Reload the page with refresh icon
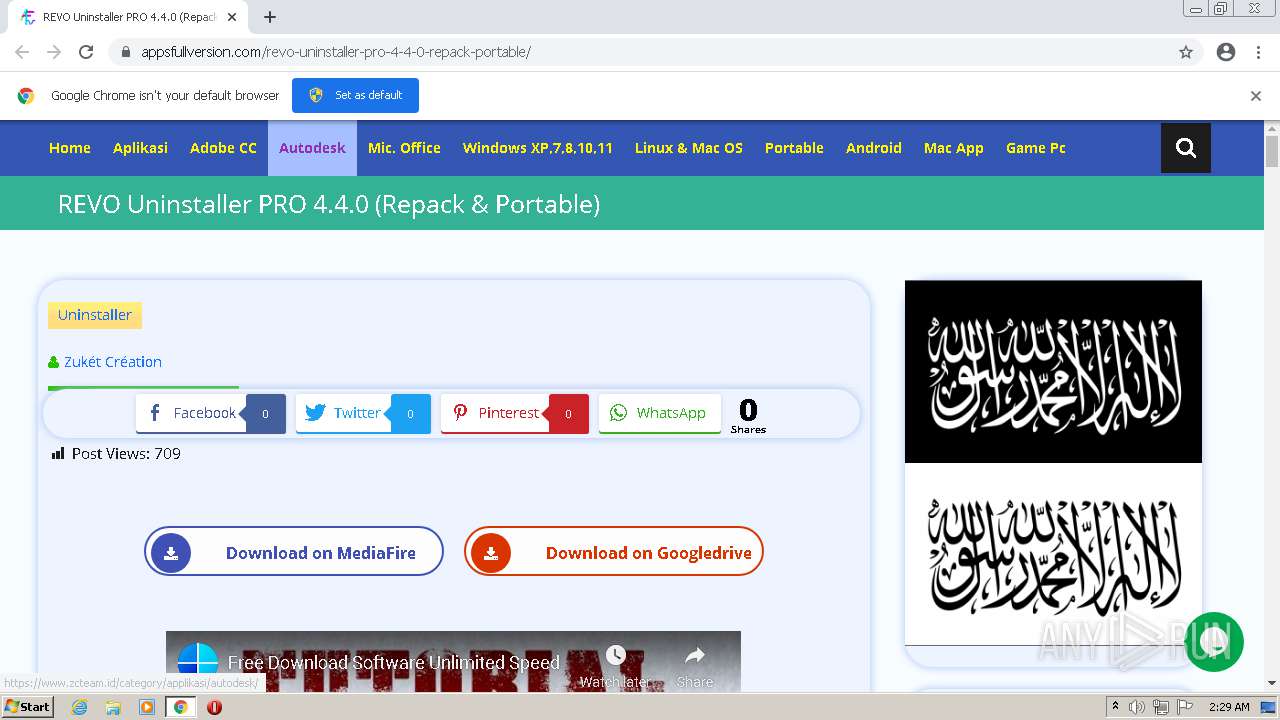1280x720 pixels. click(86, 52)
